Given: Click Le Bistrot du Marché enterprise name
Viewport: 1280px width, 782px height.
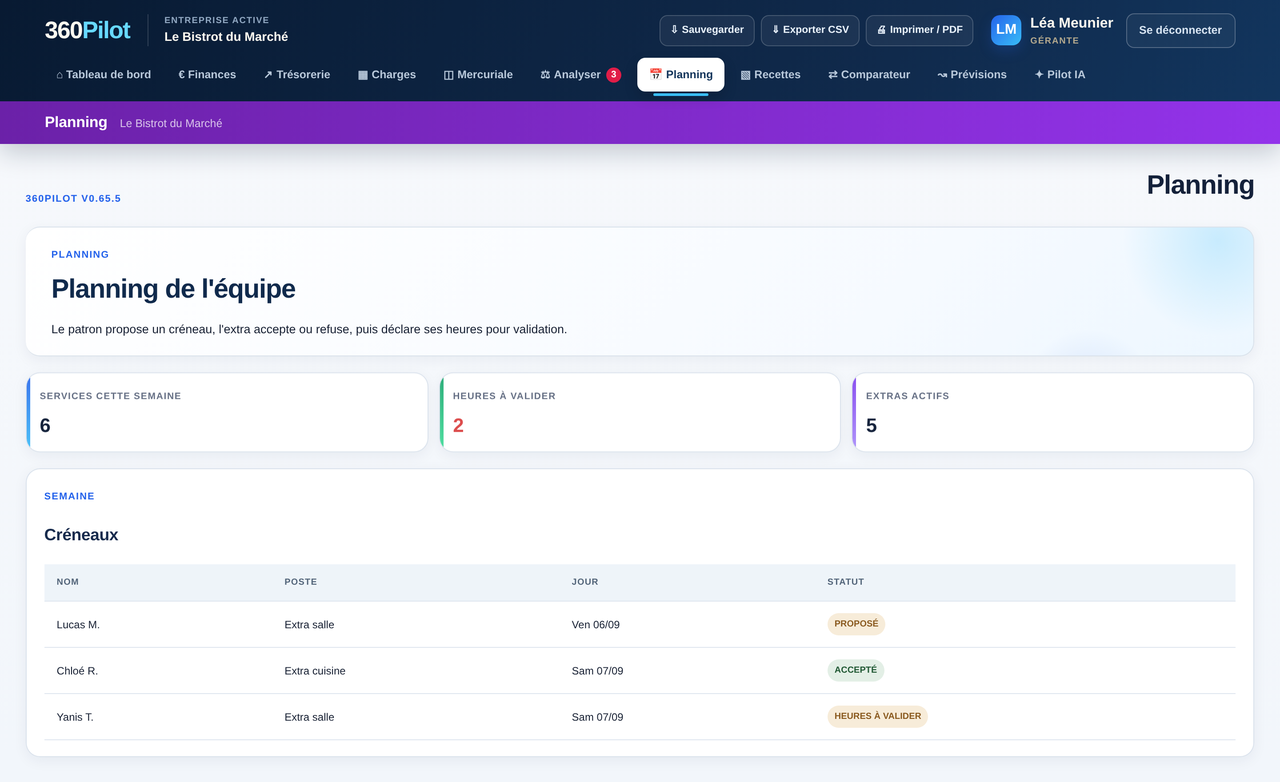Looking at the screenshot, I should point(226,37).
